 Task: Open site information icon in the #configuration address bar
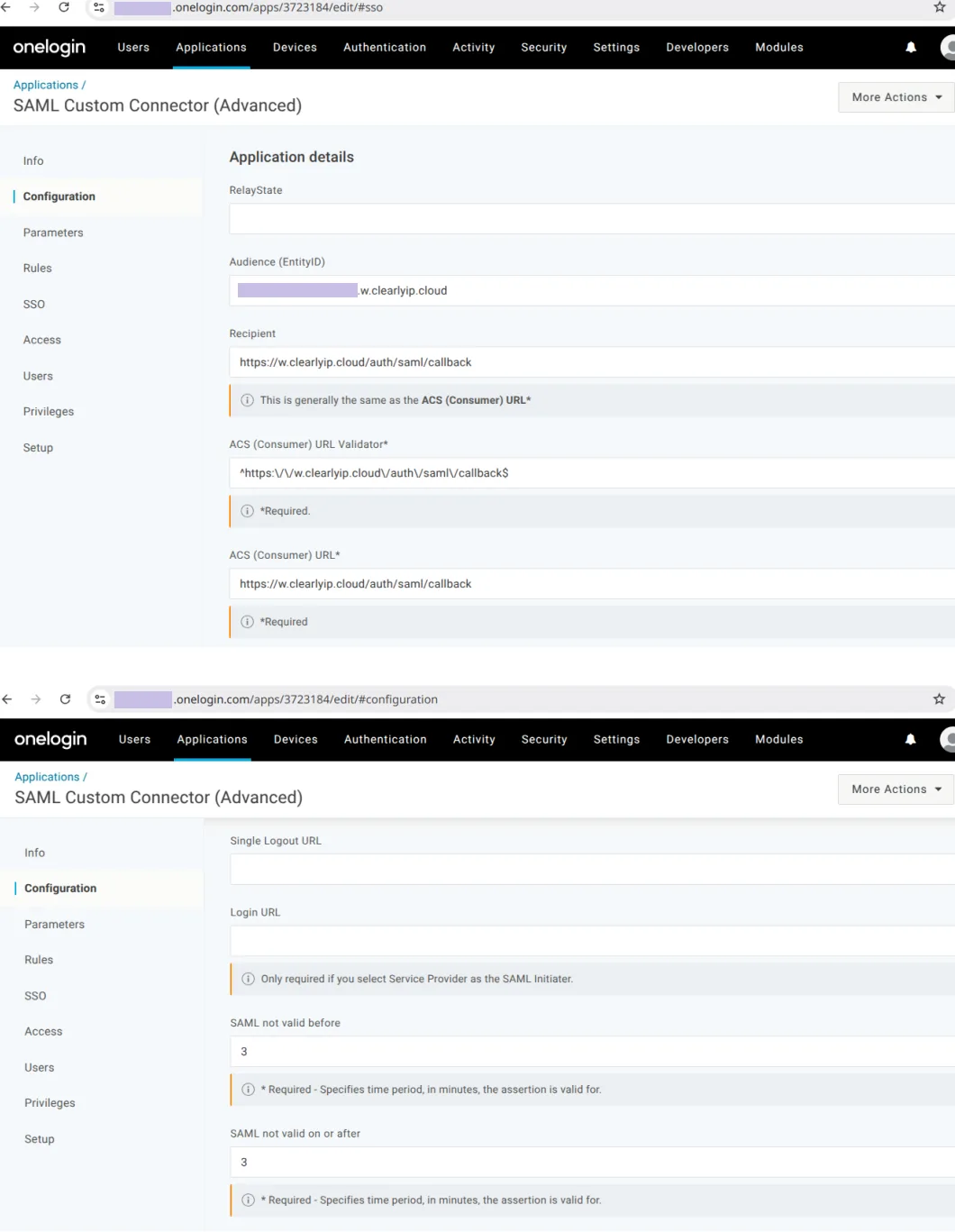100,699
